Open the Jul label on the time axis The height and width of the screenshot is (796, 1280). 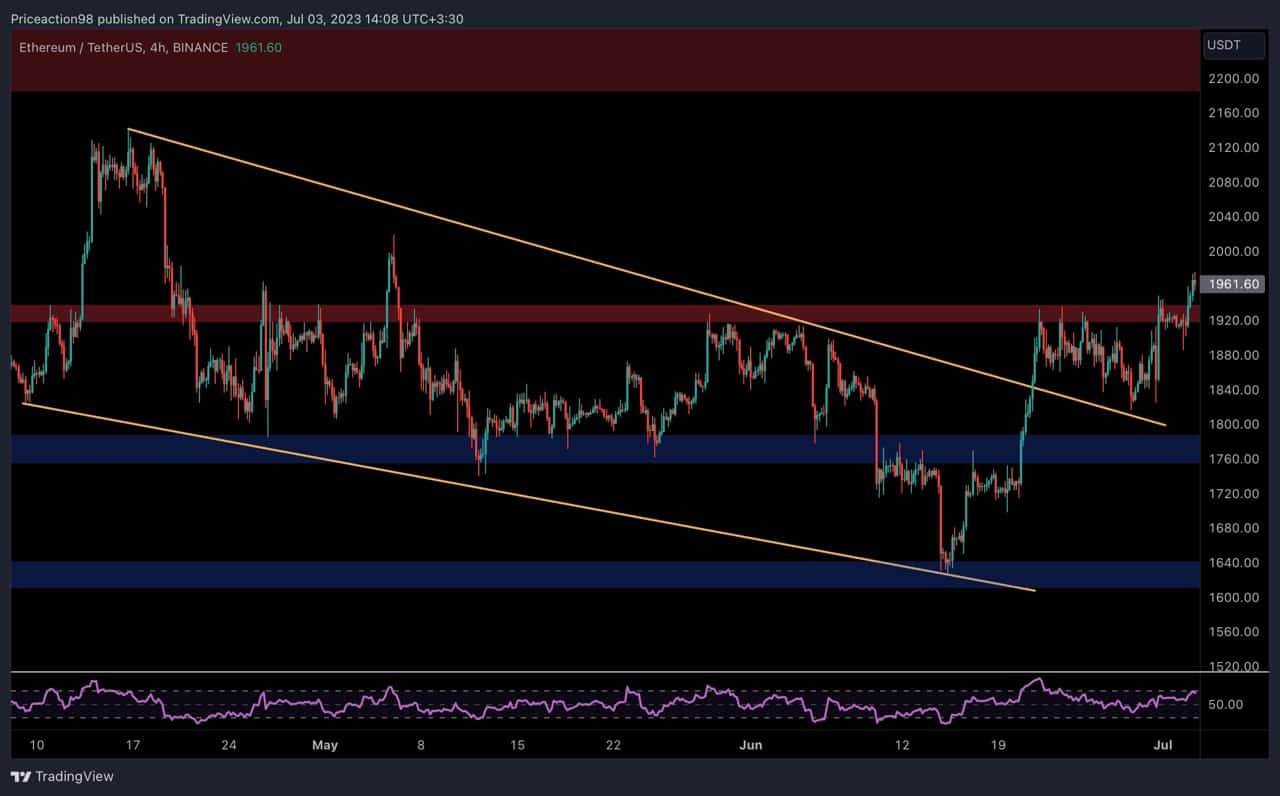tap(1164, 745)
